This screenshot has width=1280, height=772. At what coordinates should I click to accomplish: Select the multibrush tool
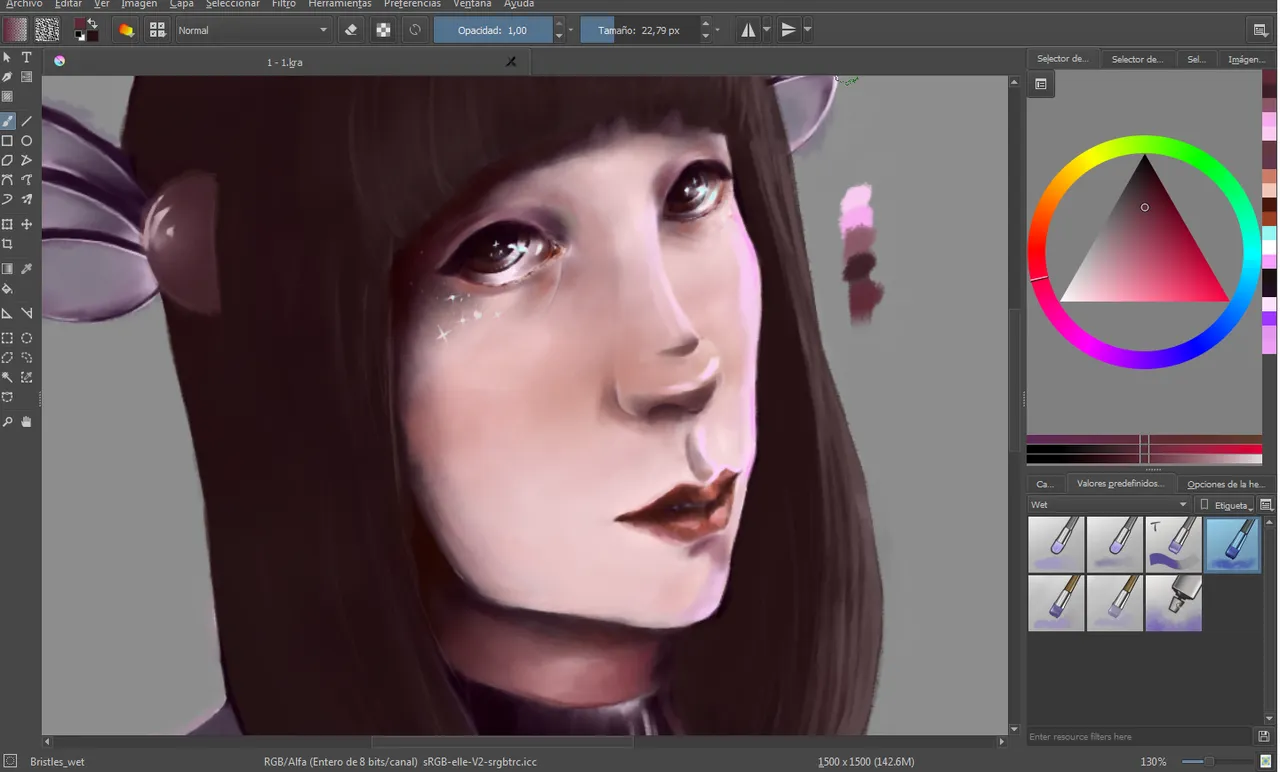click(x=27, y=200)
